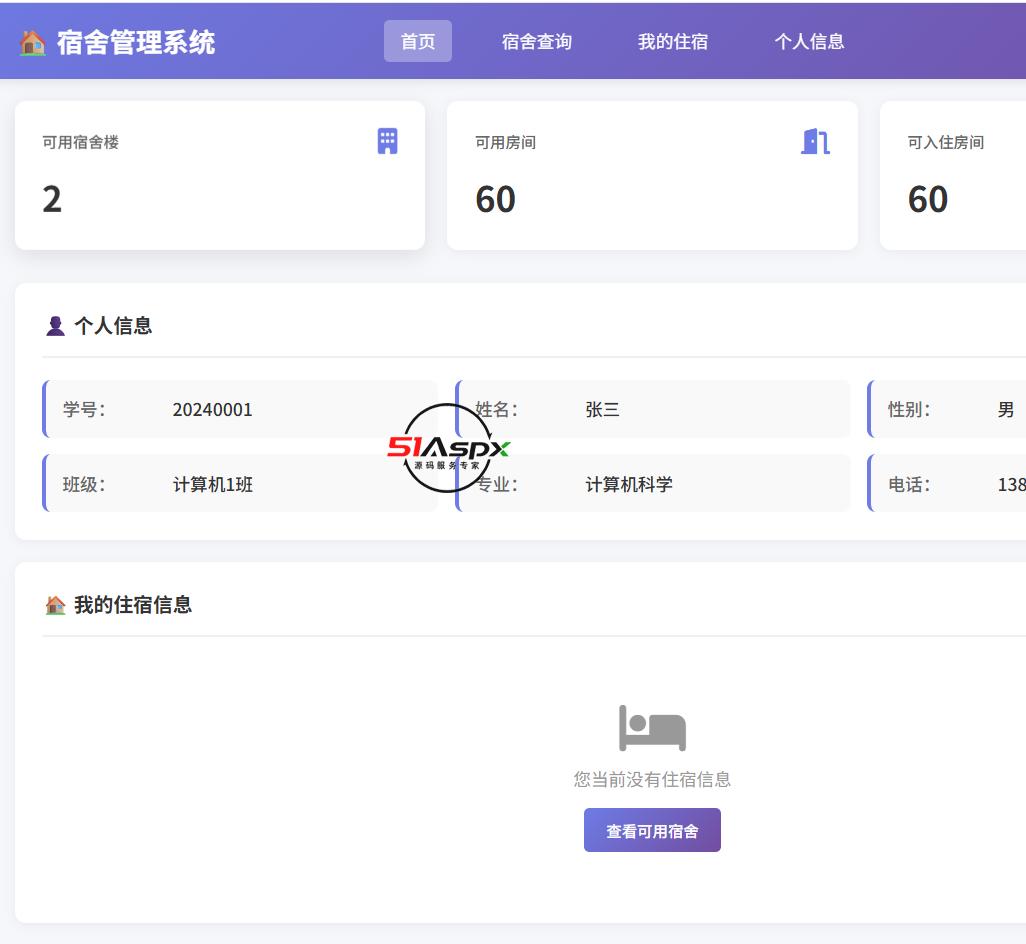This screenshot has width=1026, height=944.
Task: Click the 电话 label
Action: coord(909,485)
